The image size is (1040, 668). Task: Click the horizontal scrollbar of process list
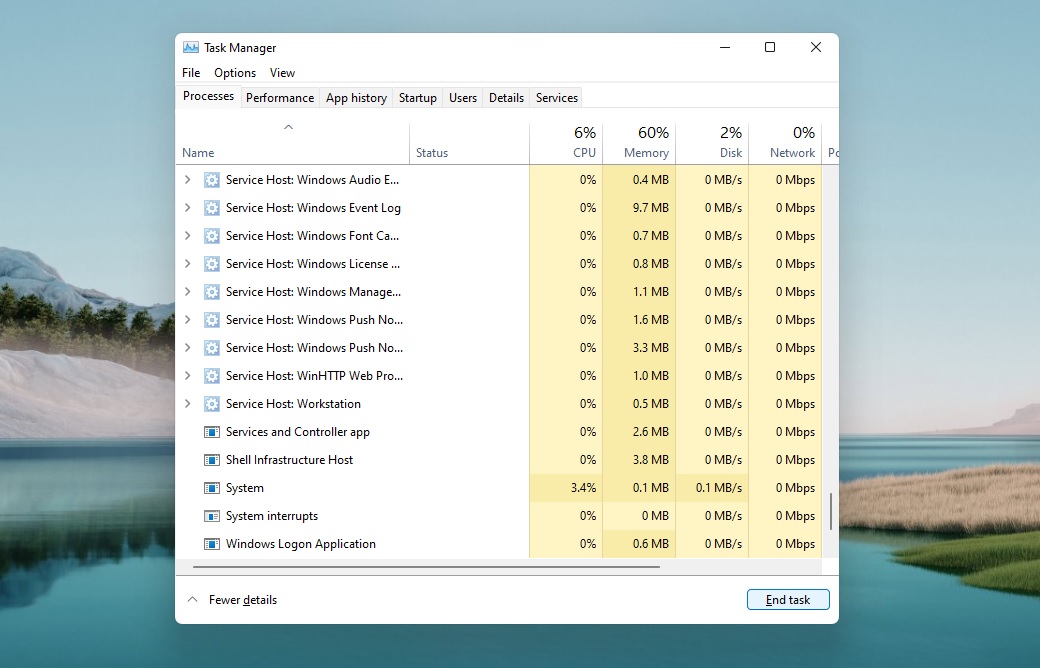[x=426, y=567]
